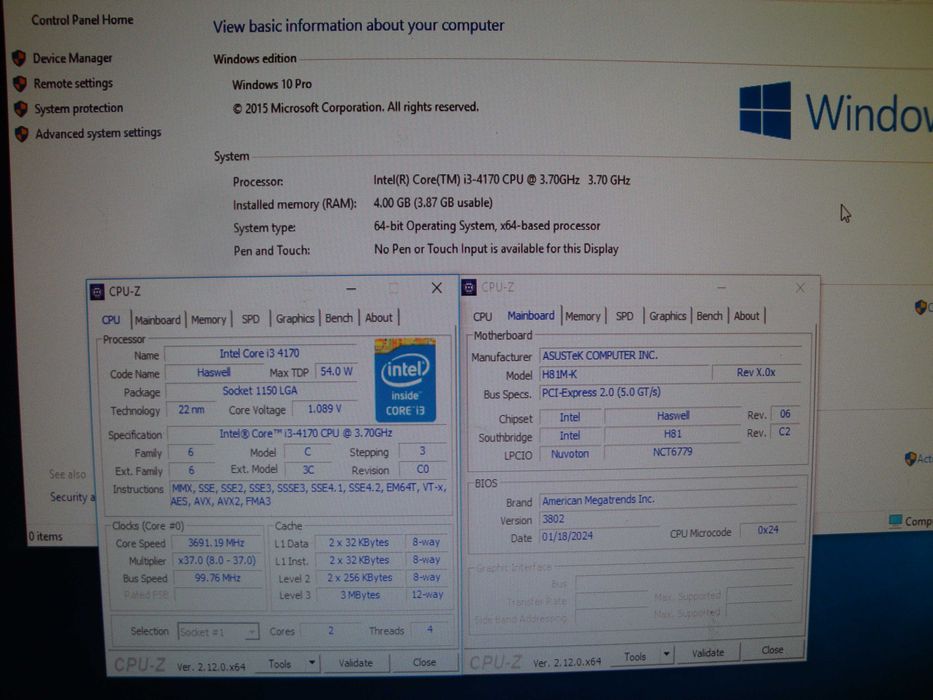Viewport: 933px width, 700px height.
Task: Select About tab in left CPU-Z window
Action: tap(378, 317)
